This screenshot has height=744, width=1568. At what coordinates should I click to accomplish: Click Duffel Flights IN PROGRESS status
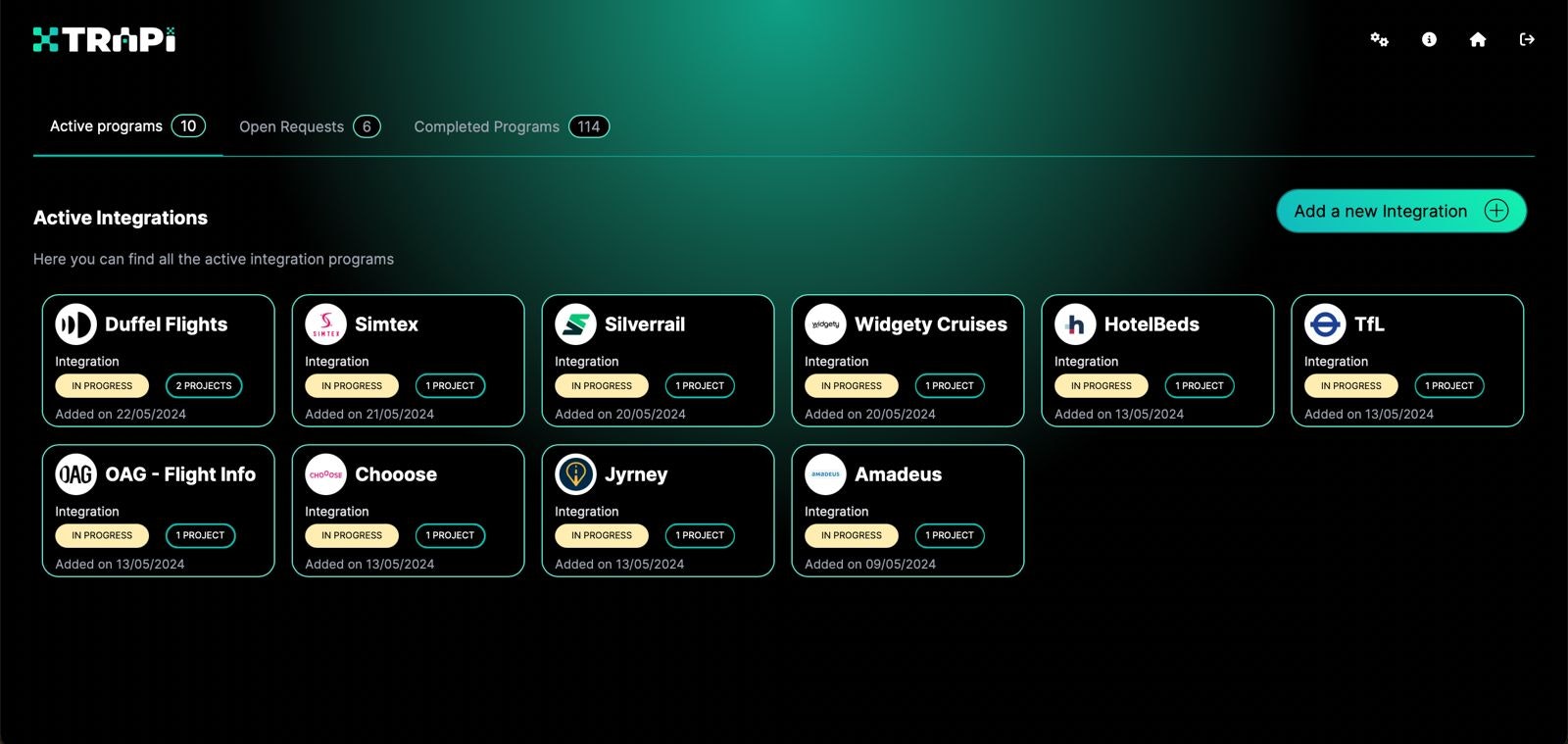(102, 386)
